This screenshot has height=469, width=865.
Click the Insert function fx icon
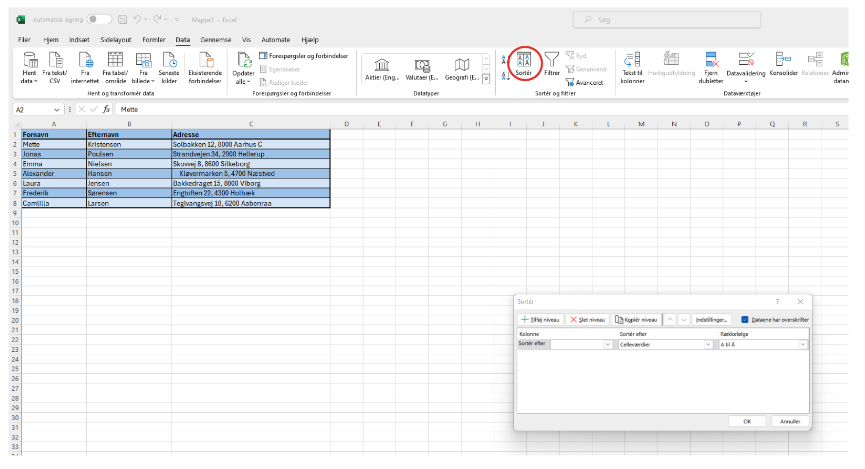[106, 109]
